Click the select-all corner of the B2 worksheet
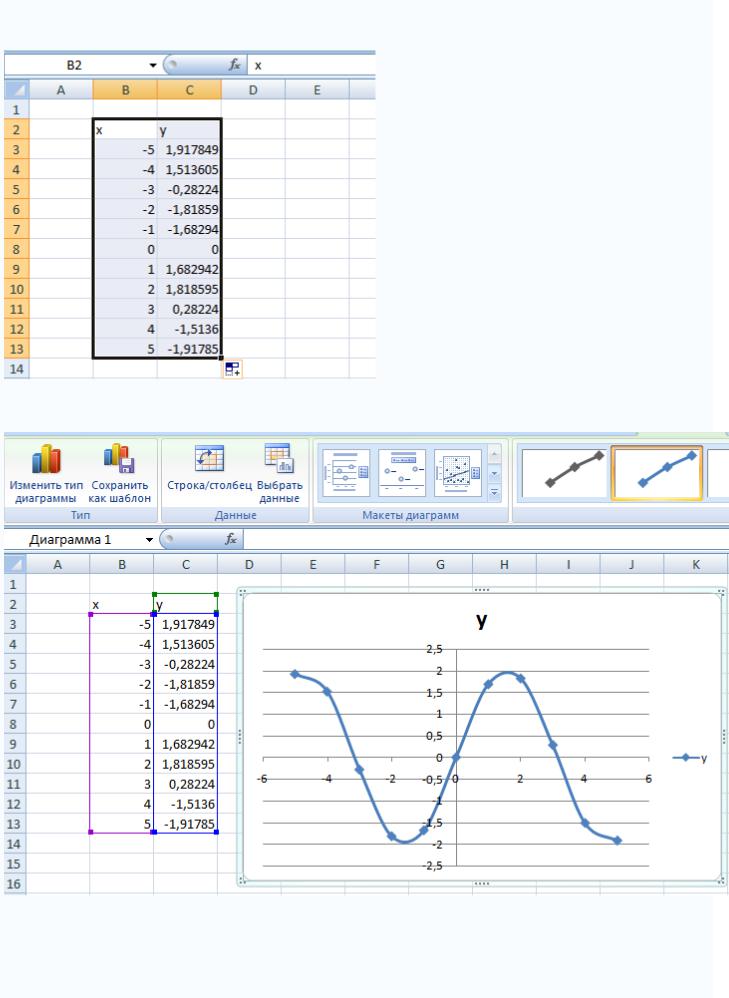 (16, 90)
